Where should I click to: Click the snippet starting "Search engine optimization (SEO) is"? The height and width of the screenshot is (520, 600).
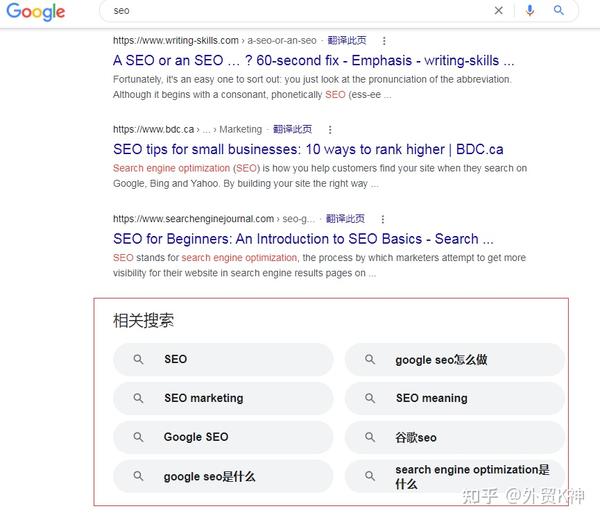pos(320,176)
